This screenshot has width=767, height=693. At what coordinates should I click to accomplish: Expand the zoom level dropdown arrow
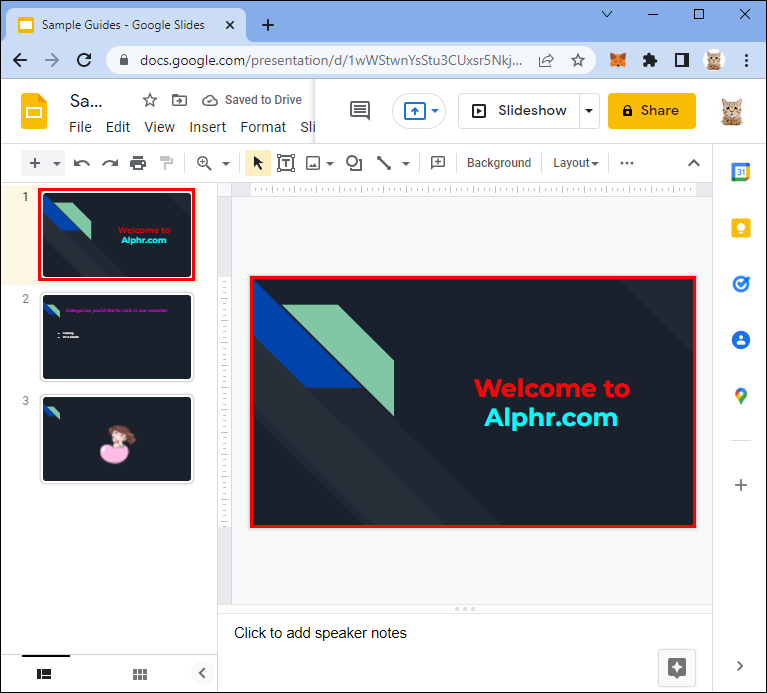[x=226, y=163]
